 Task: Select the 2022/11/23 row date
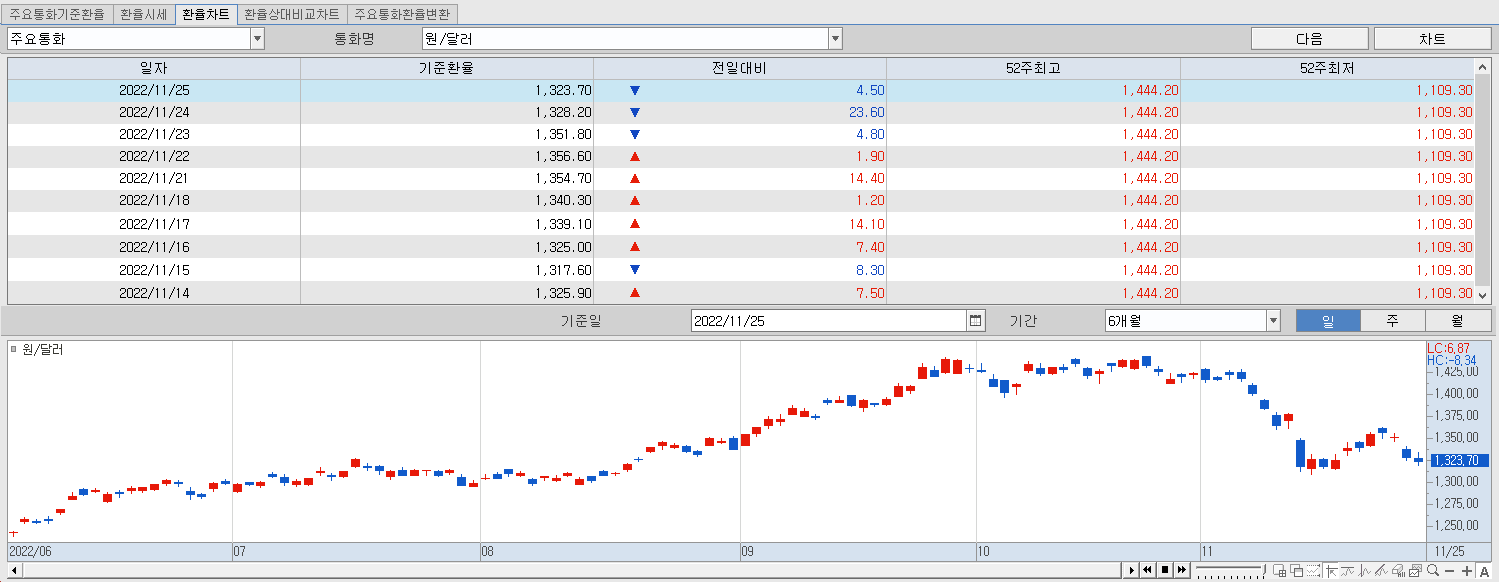[154, 134]
